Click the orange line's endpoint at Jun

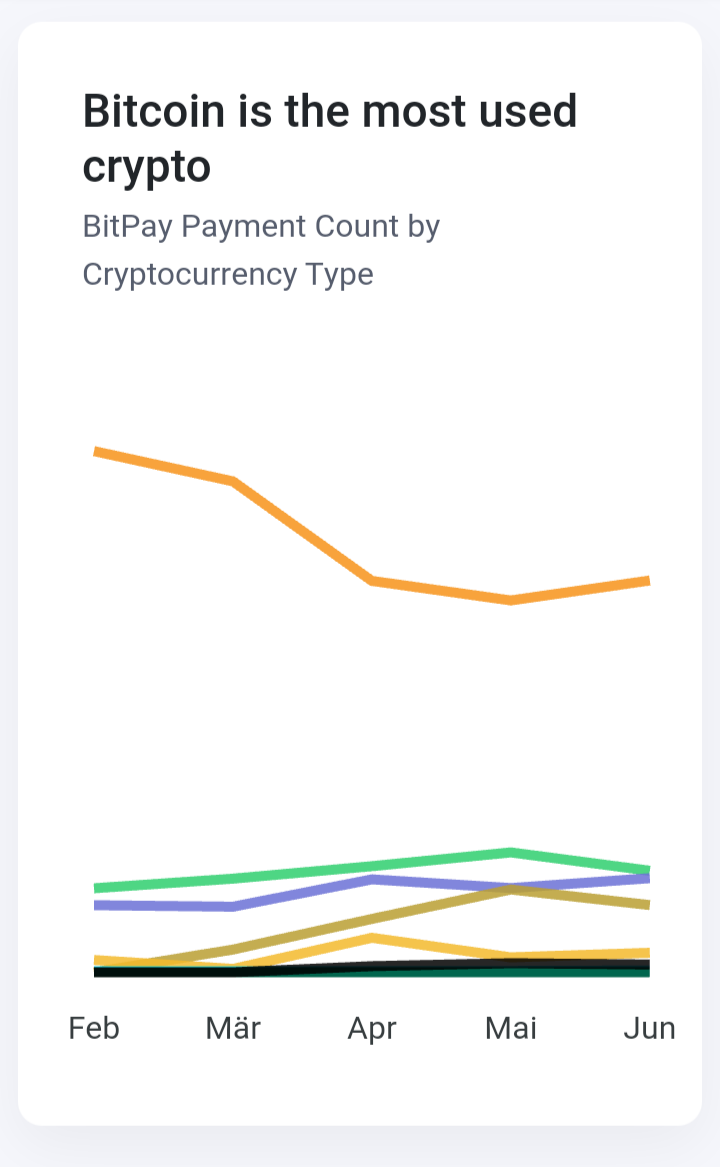[649, 581]
